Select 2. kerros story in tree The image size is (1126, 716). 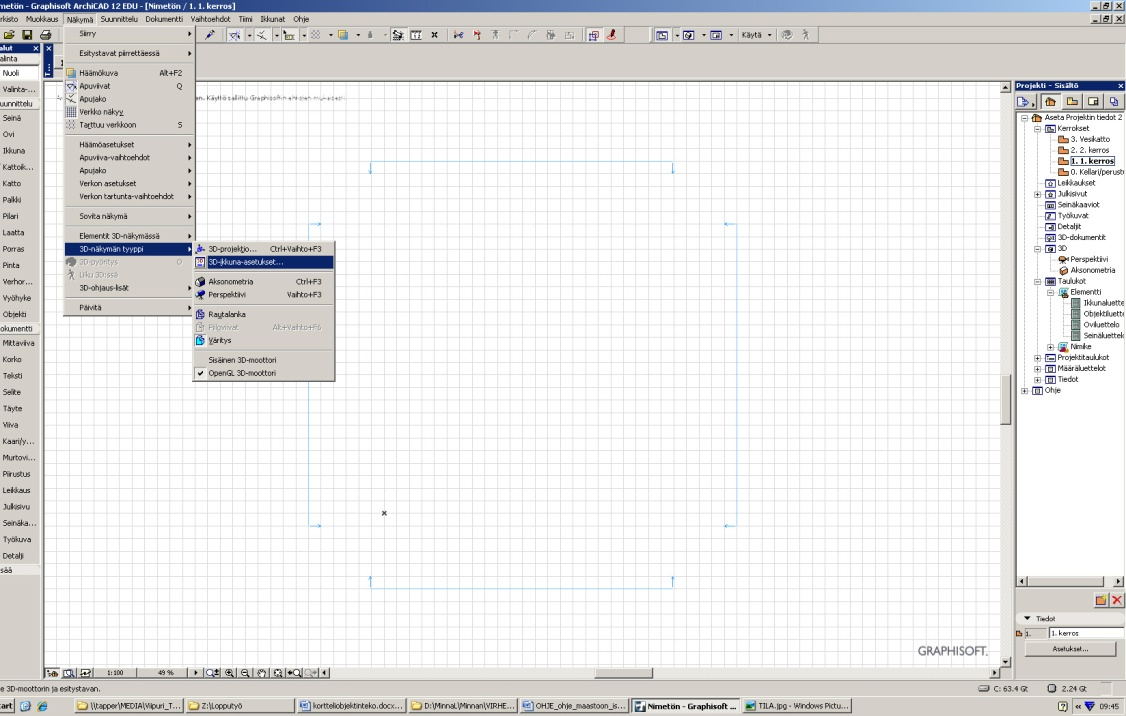[1089, 150]
